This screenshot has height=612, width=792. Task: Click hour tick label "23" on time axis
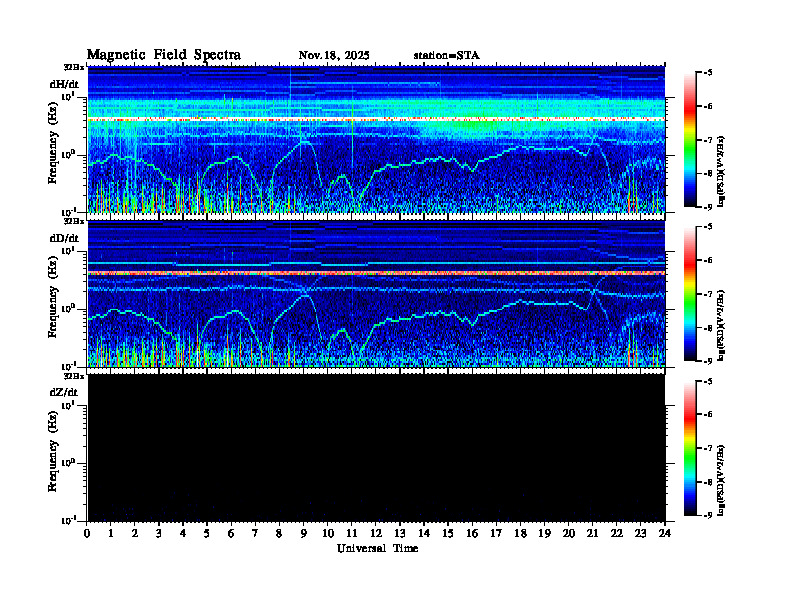[x=640, y=534]
